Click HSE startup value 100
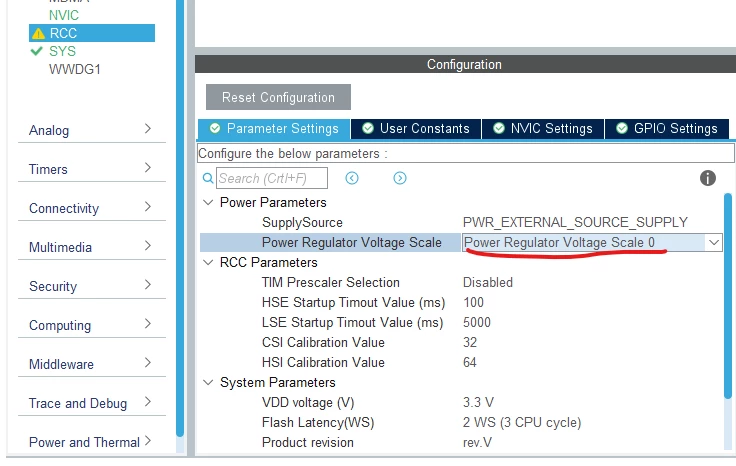This screenshot has width=736, height=466. [473, 303]
